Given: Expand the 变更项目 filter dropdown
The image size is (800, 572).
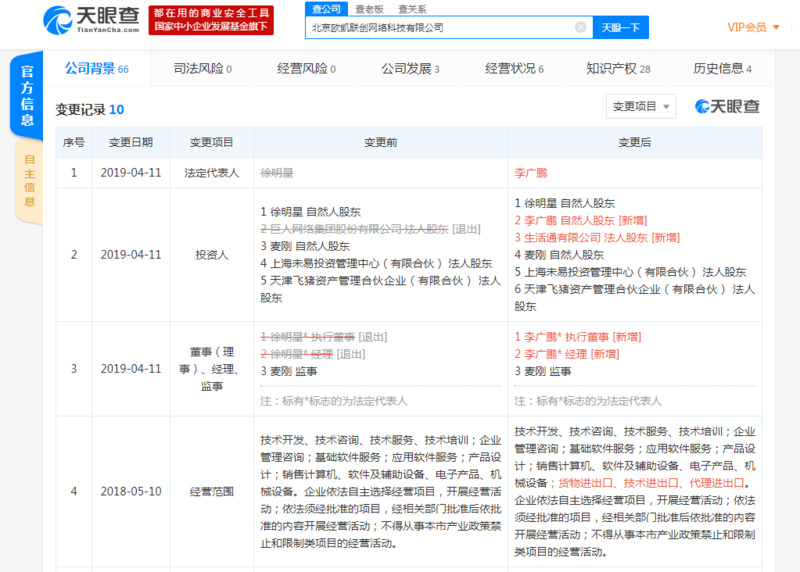Looking at the screenshot, I should click(641, 106).
